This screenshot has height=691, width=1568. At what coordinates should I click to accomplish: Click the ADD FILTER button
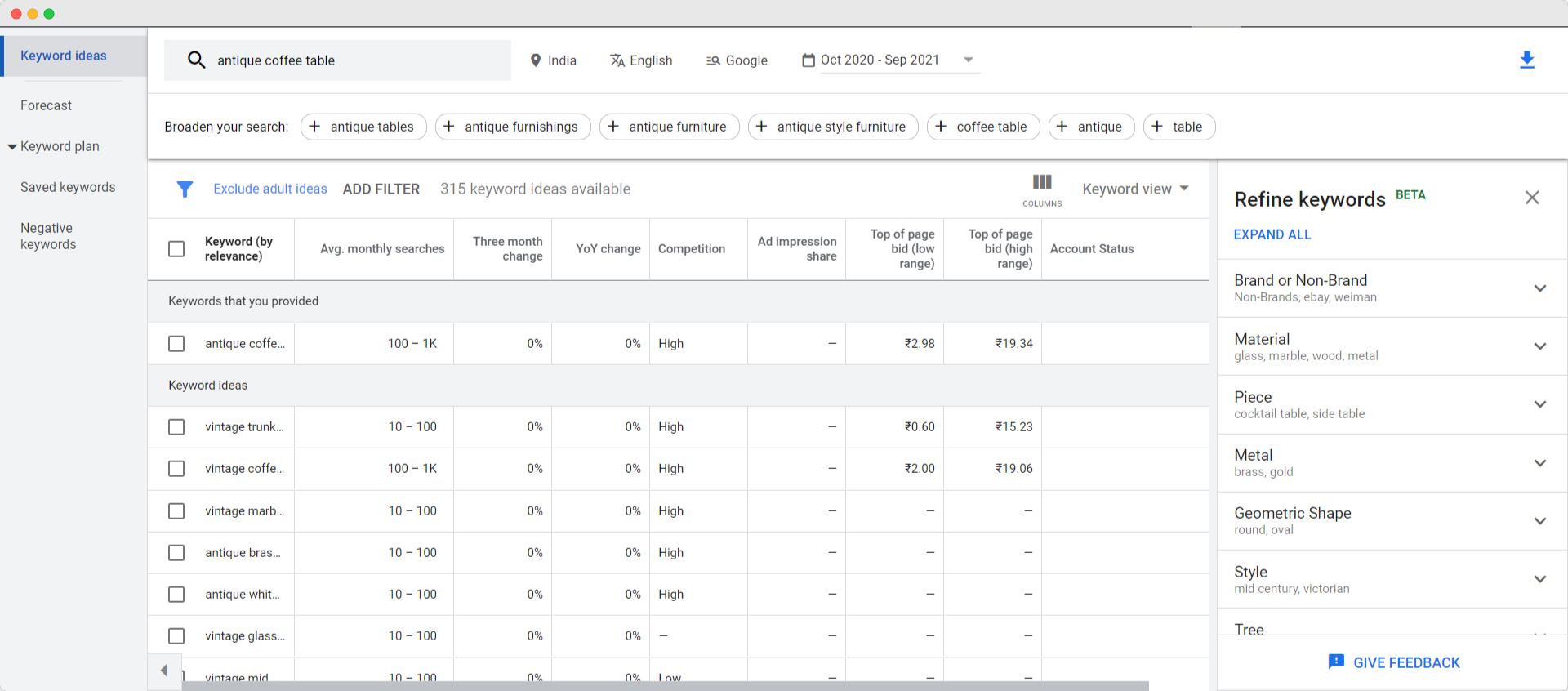click(x=381, y=189)
